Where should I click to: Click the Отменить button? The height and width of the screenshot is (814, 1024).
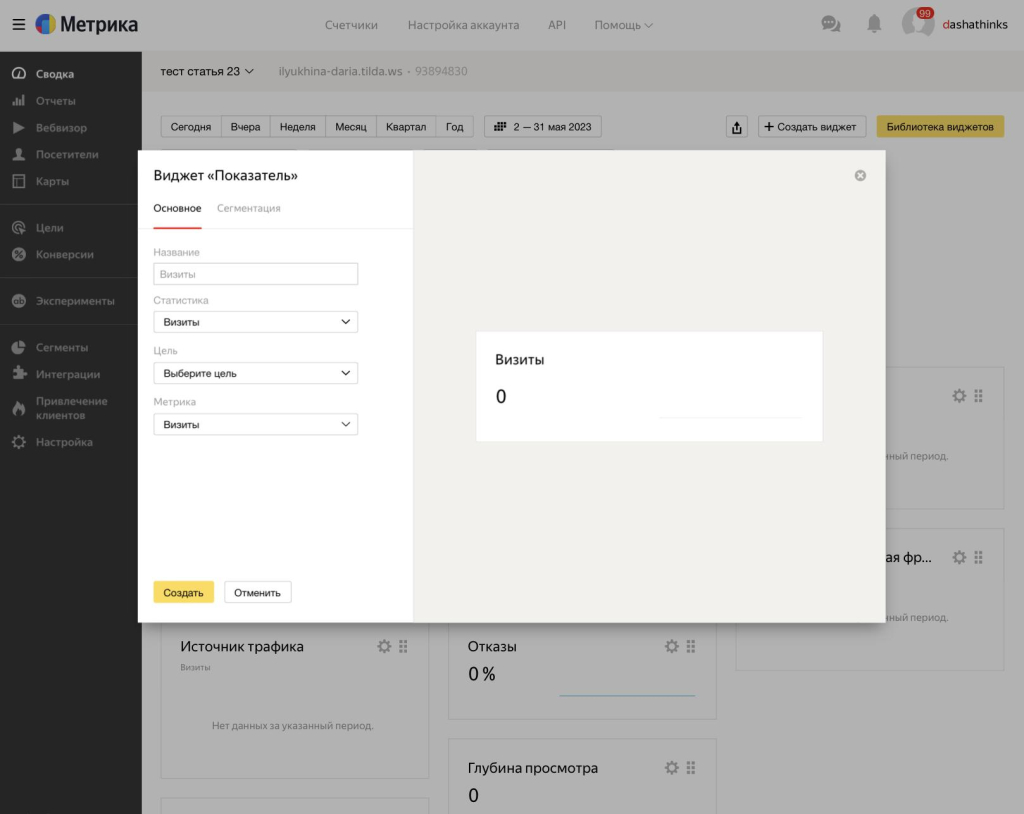tap(257, 592)
